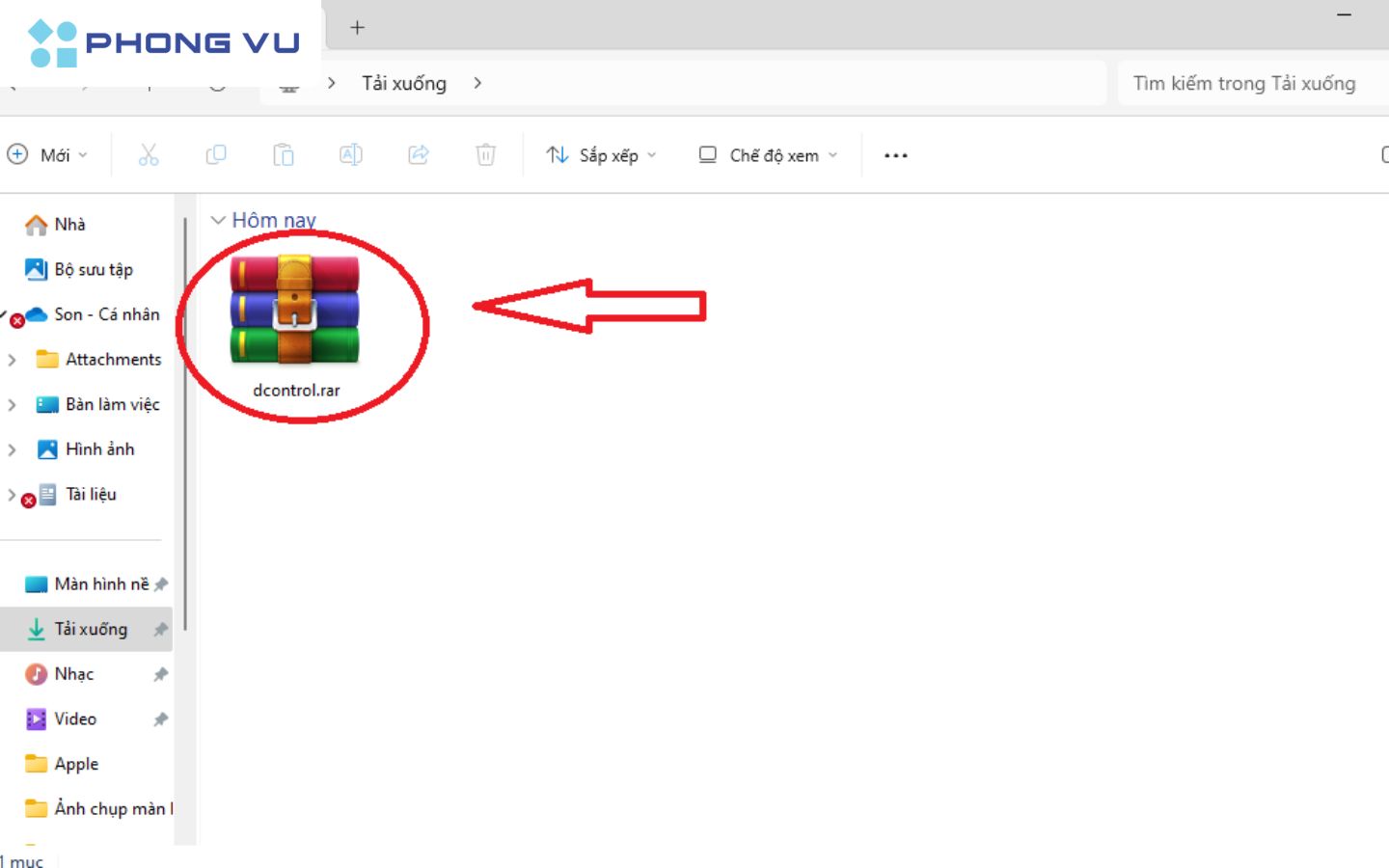This screenshot has height=868, width=1389.
Task: Expand the Attachments folder tree
Action: point(13,360)
